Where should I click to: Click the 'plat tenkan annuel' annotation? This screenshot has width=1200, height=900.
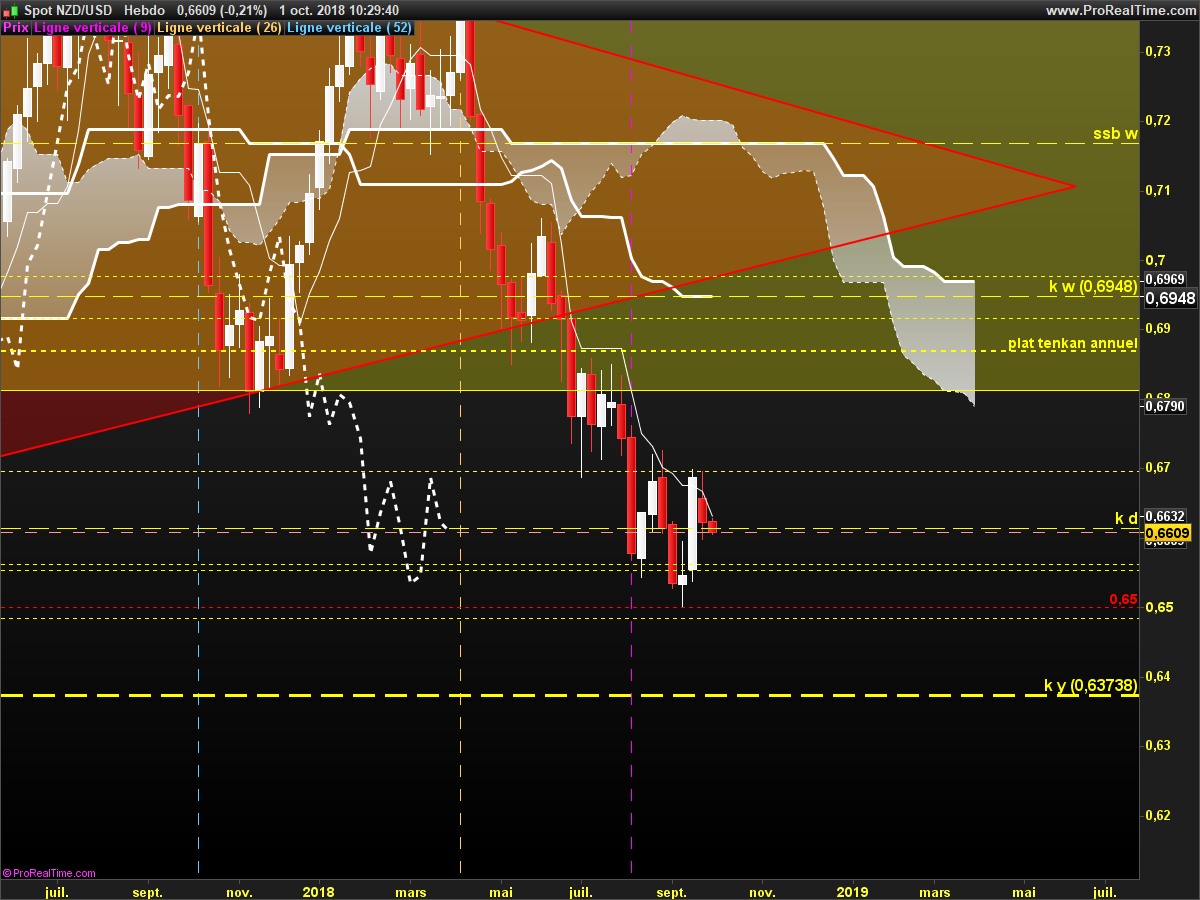[1073, 343]
